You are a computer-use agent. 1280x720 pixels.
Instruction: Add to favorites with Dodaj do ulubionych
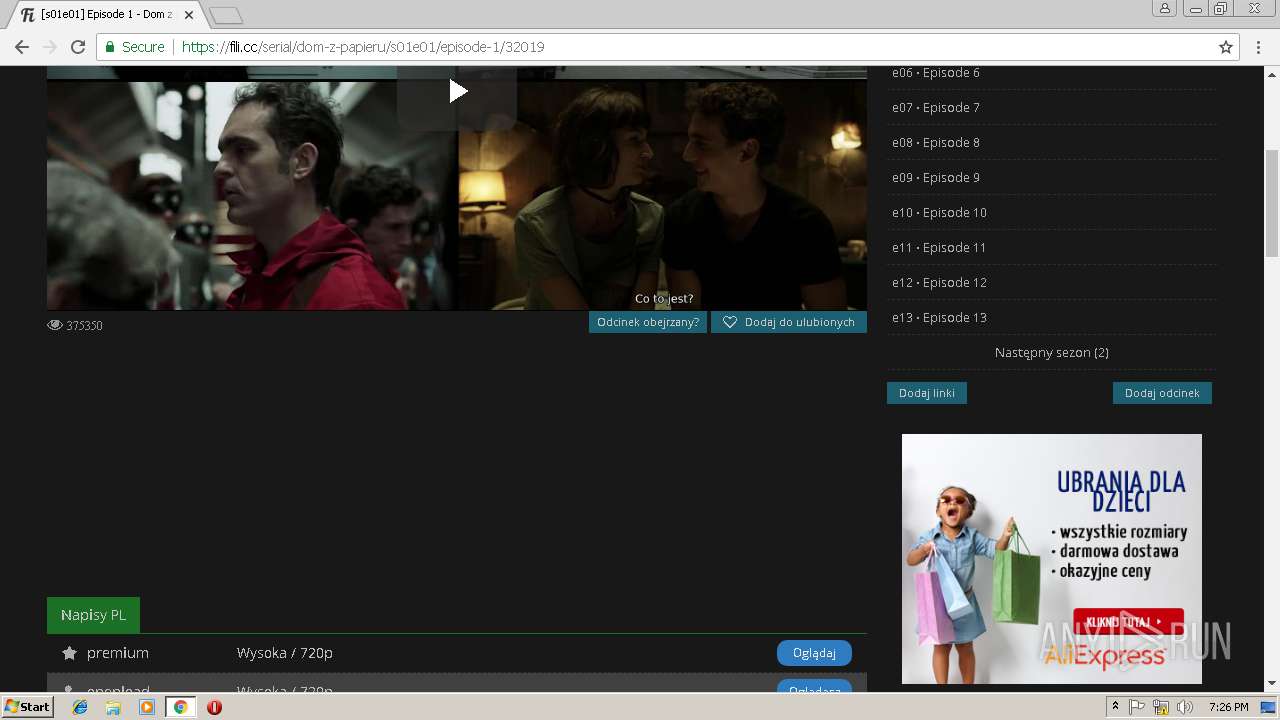click(788, 322)
